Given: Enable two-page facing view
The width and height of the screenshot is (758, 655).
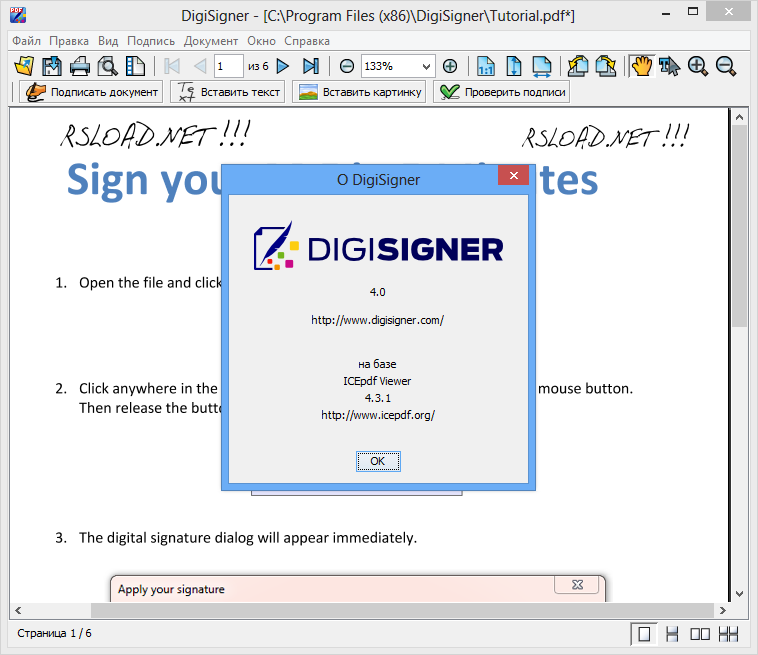Looking at the screenshot, I should 700,634.
